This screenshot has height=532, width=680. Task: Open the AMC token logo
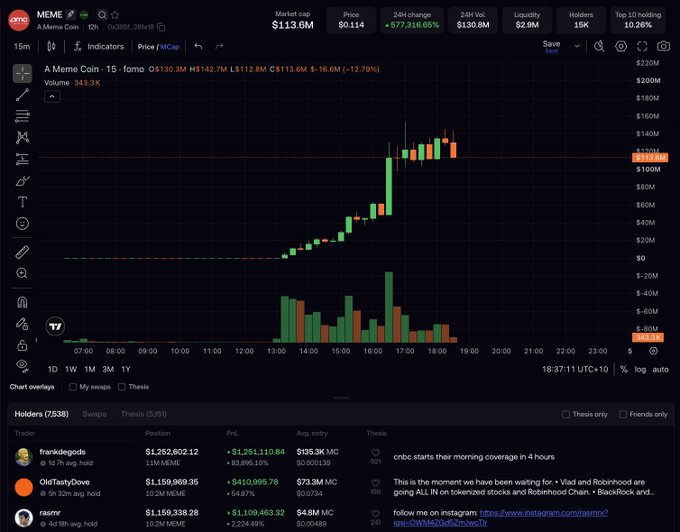click(19, 20)
